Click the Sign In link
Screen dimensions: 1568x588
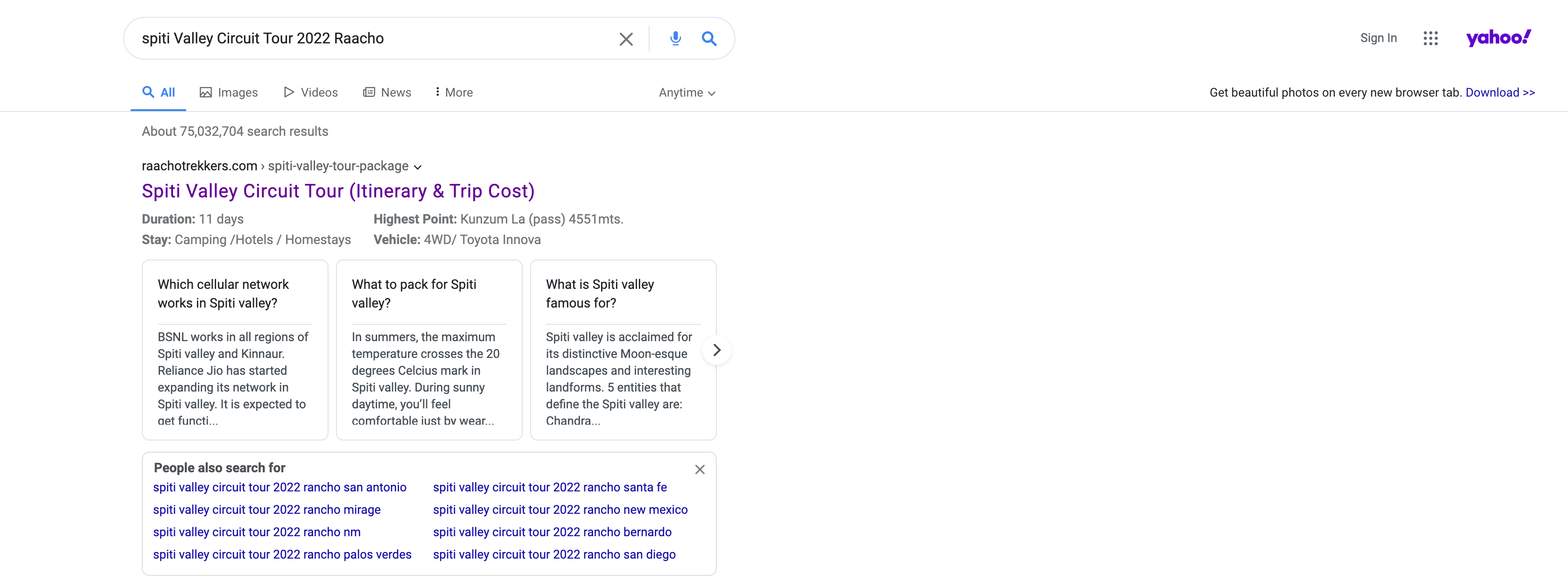tap(1378, 38)
